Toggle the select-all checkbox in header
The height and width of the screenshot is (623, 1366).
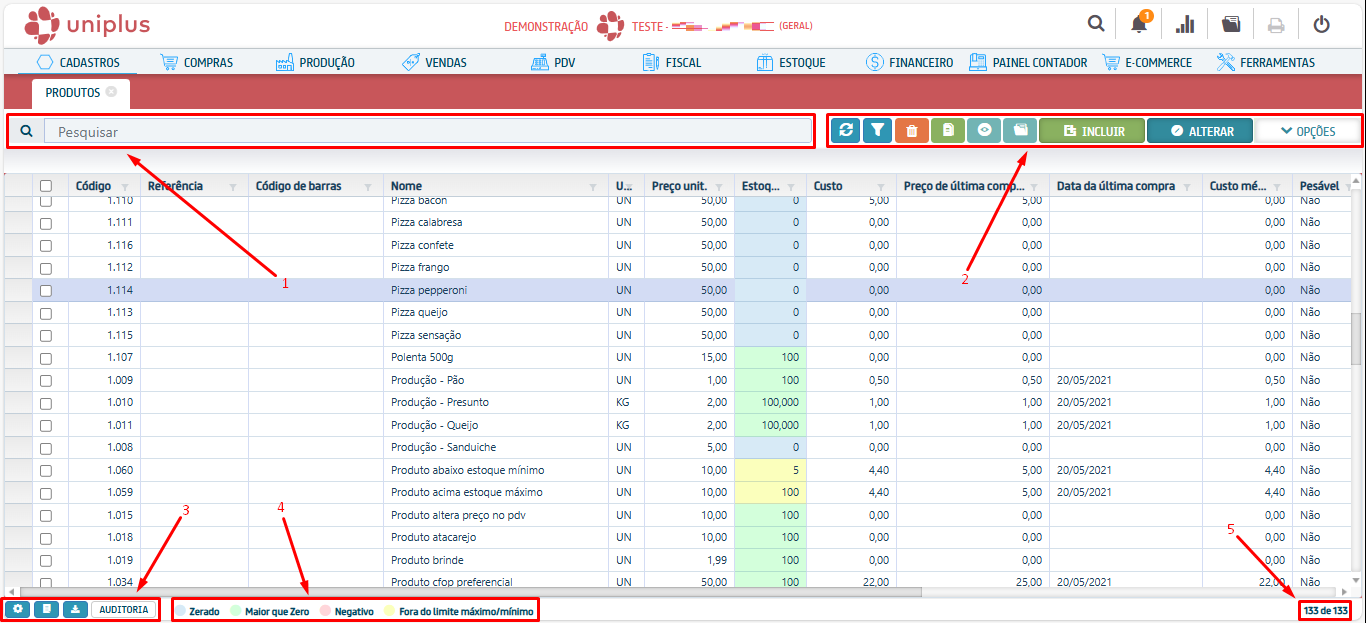[x=46, y=186]
